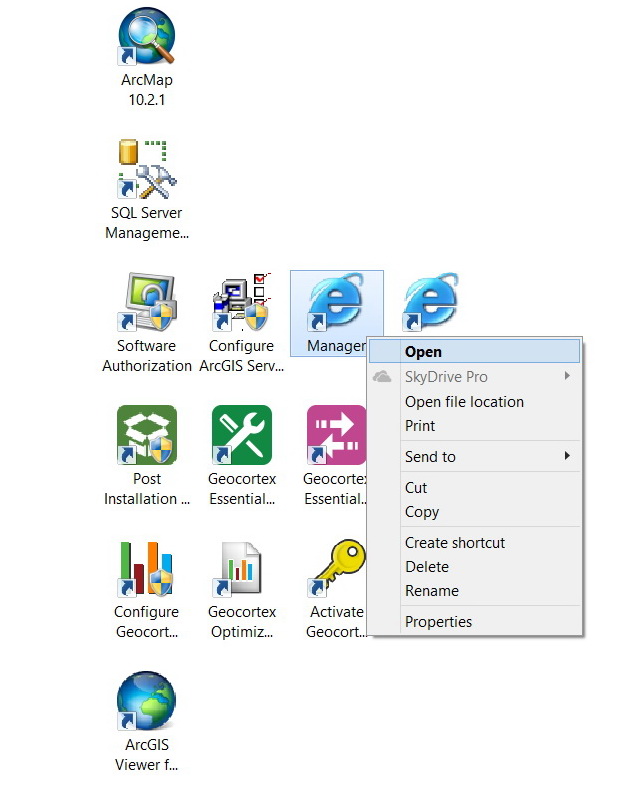Click the 'Configure ArcGIS Serv...' label

pos(242,356)
